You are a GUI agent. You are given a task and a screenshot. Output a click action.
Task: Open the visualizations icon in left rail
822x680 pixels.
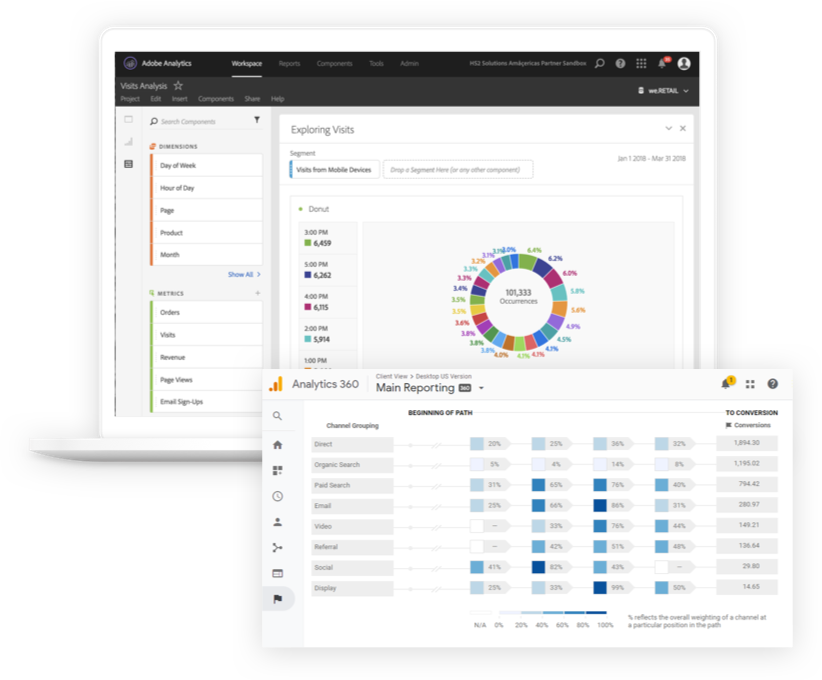128,142
